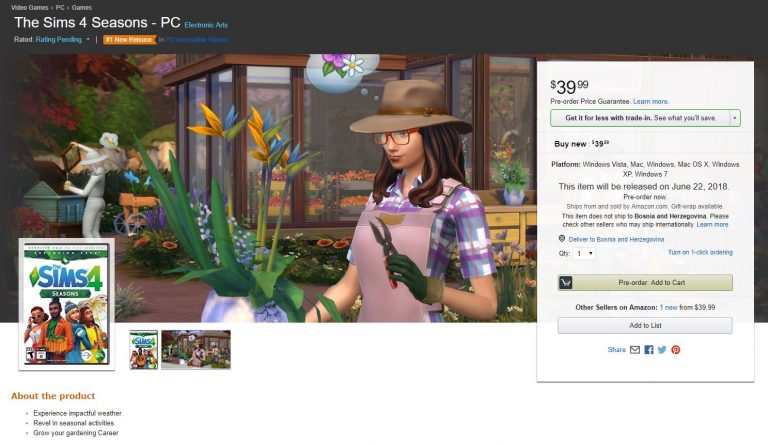Screen dimensions: 768x445
Task: Click Deliver to Bosnia and Herzegovina link
Action: pos(616,239)
